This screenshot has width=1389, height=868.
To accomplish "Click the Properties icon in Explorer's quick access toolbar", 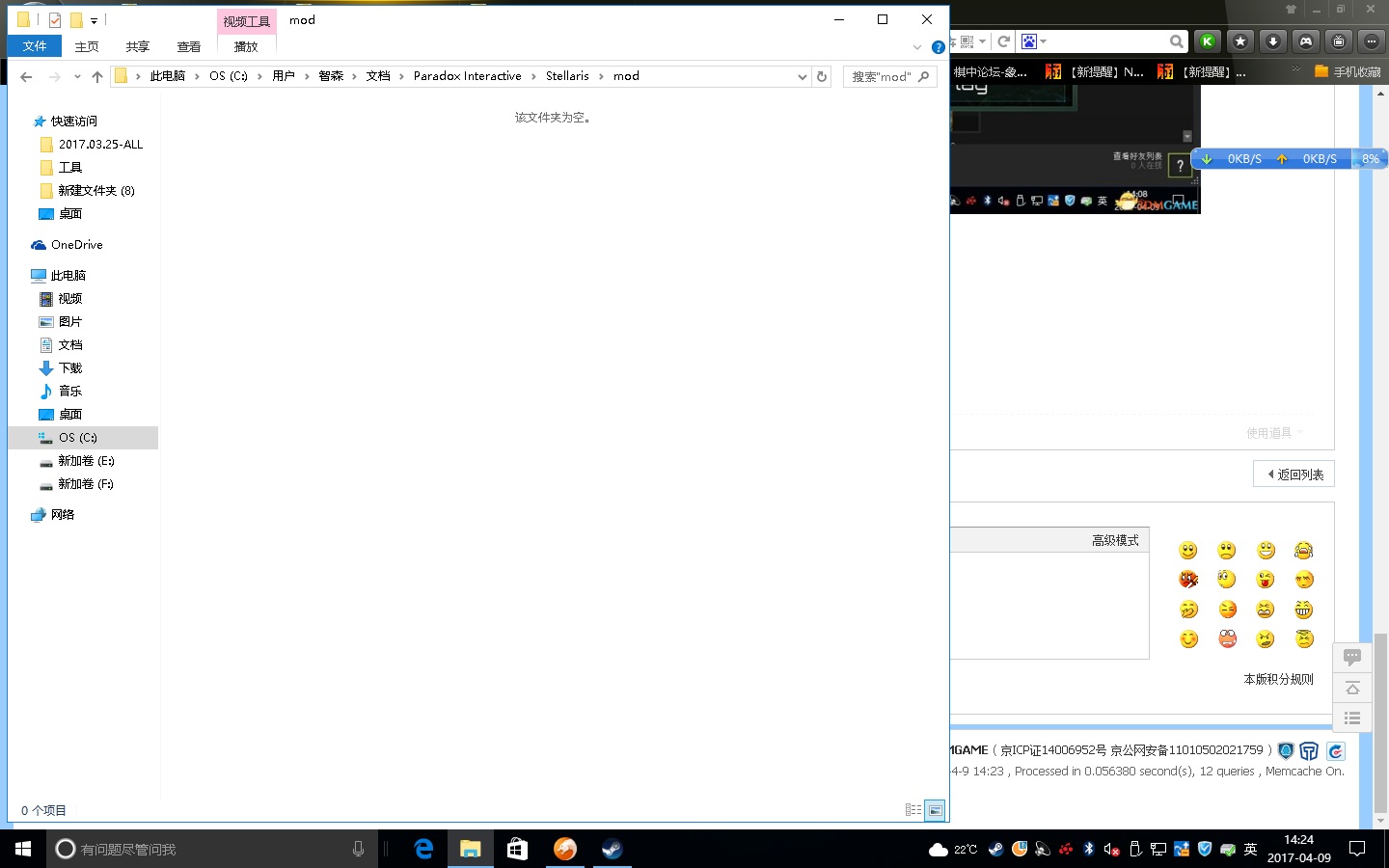I will coord(55,19).
